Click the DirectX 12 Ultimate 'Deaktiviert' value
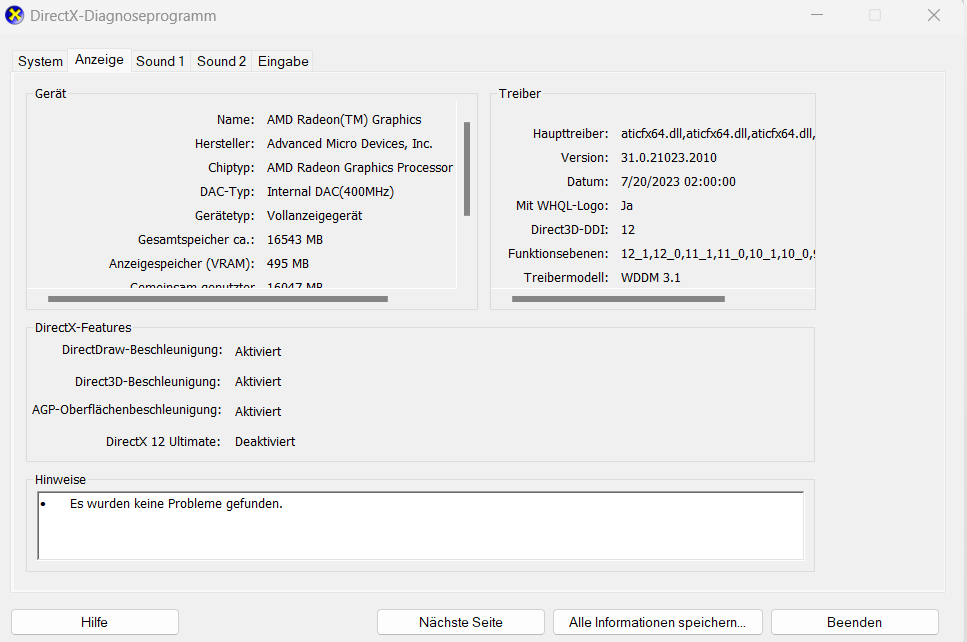 coord(265,442)
